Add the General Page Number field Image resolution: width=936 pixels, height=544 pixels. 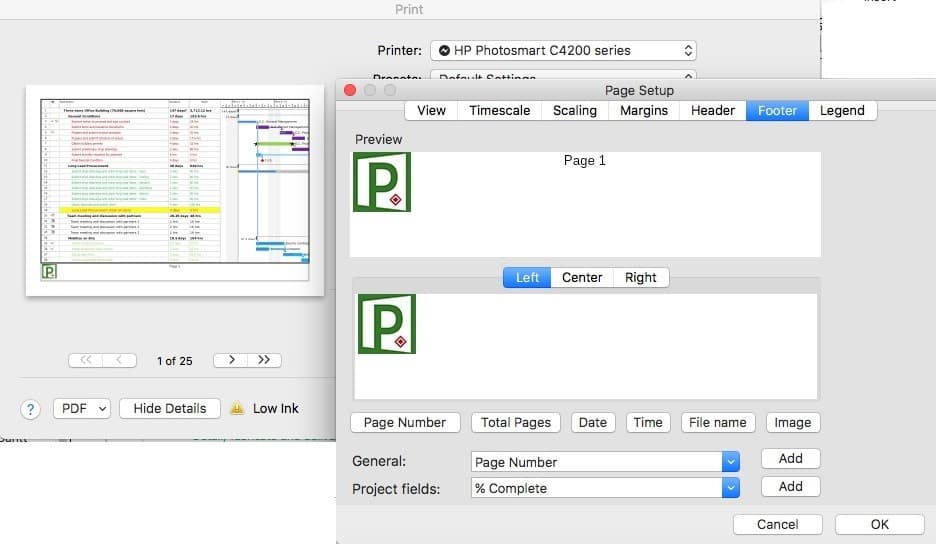[x=791, y=459]
